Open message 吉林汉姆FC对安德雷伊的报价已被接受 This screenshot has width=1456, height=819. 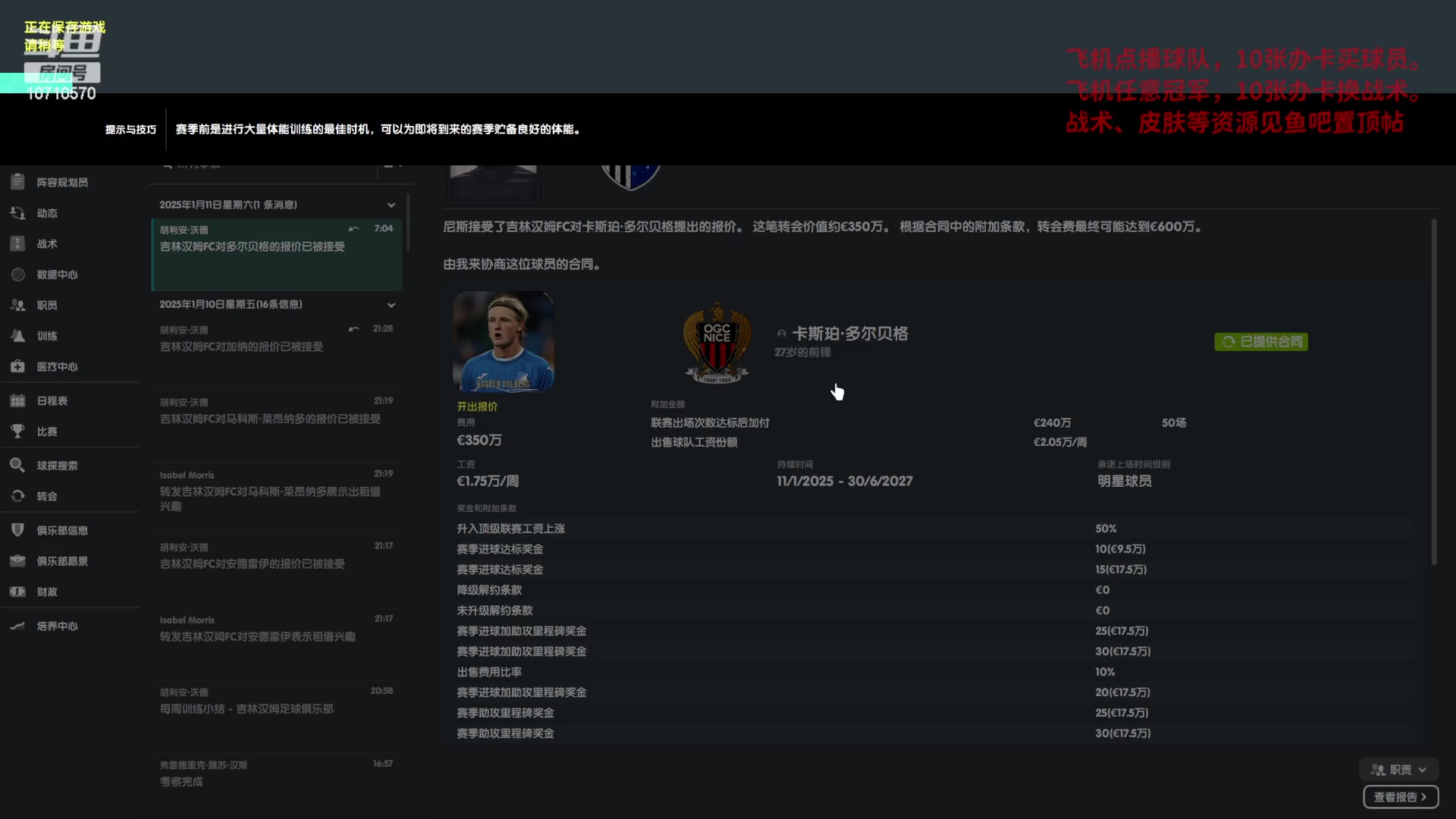(x=277, y=570)
